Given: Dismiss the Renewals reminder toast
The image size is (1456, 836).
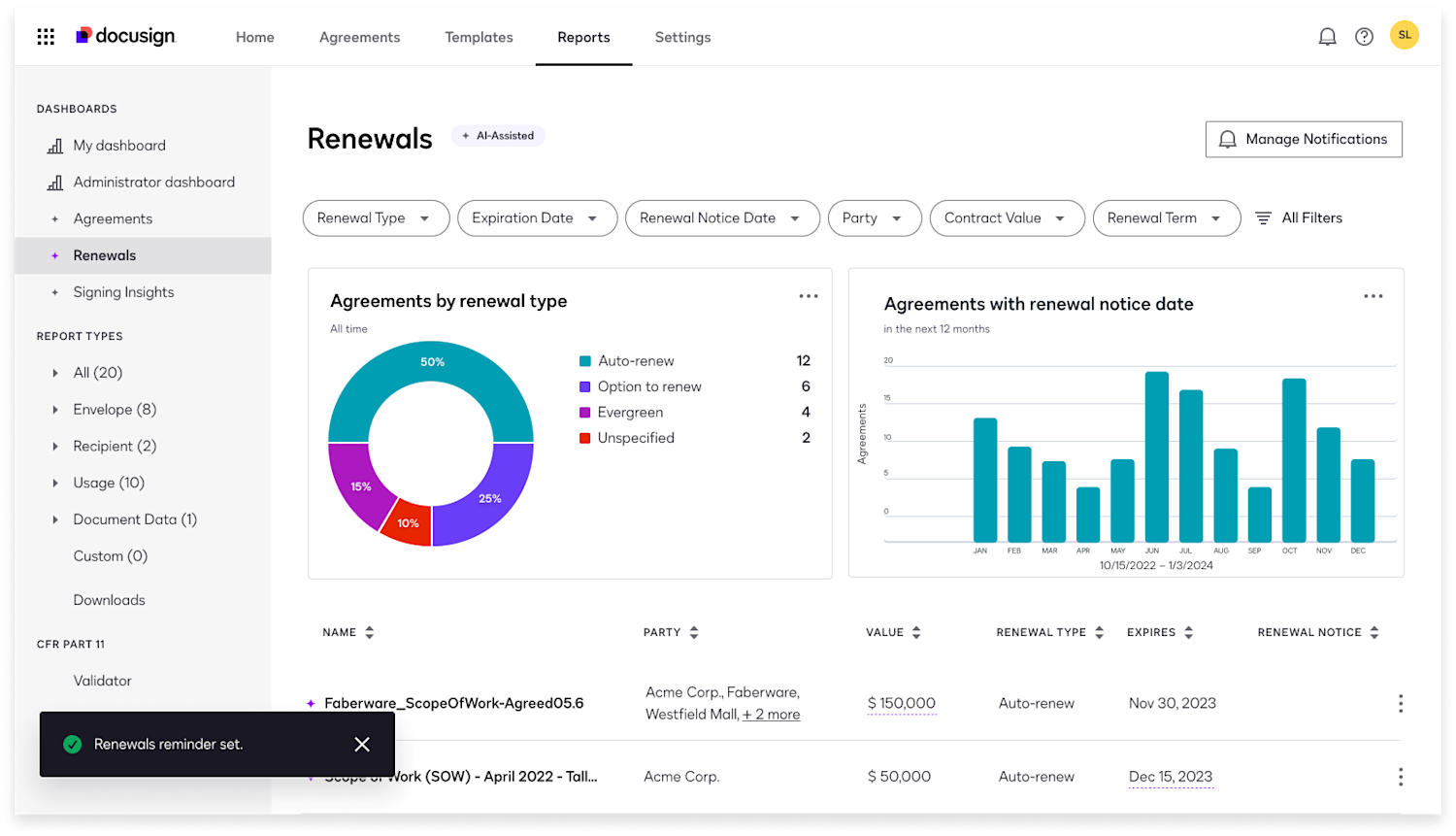Looking at the screenshot, I should [362, 744].
